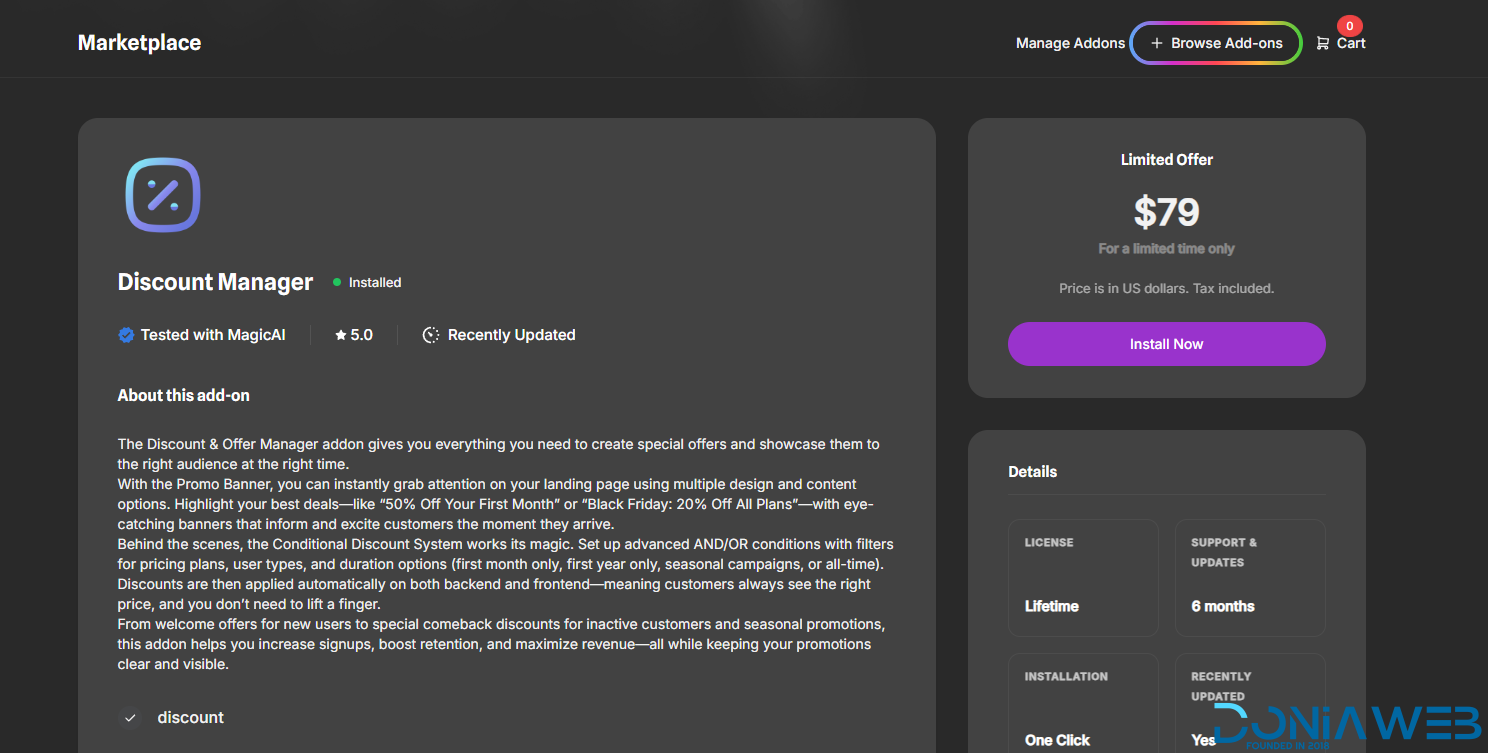Click the About this add-on heading
Image resolution: width=1488 pixels, height=753 pixels.
[183, 395]
